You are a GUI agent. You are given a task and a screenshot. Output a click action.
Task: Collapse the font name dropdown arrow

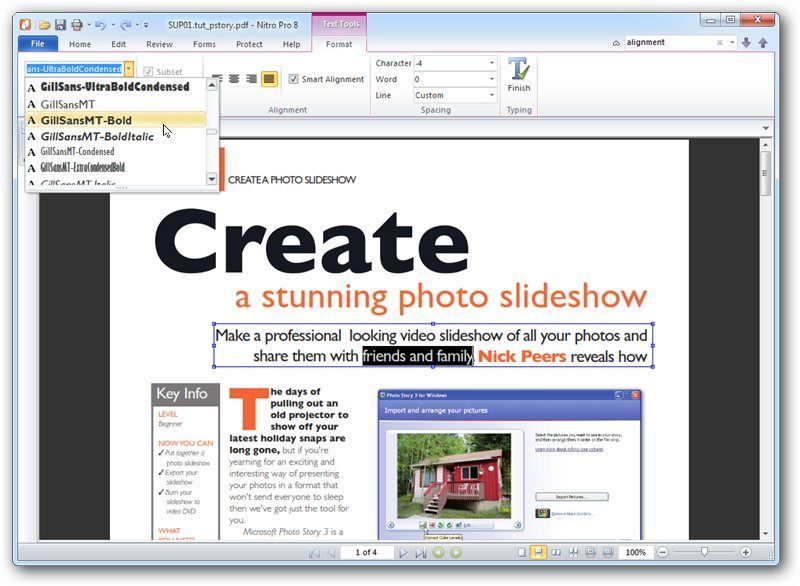pos(129,68)
